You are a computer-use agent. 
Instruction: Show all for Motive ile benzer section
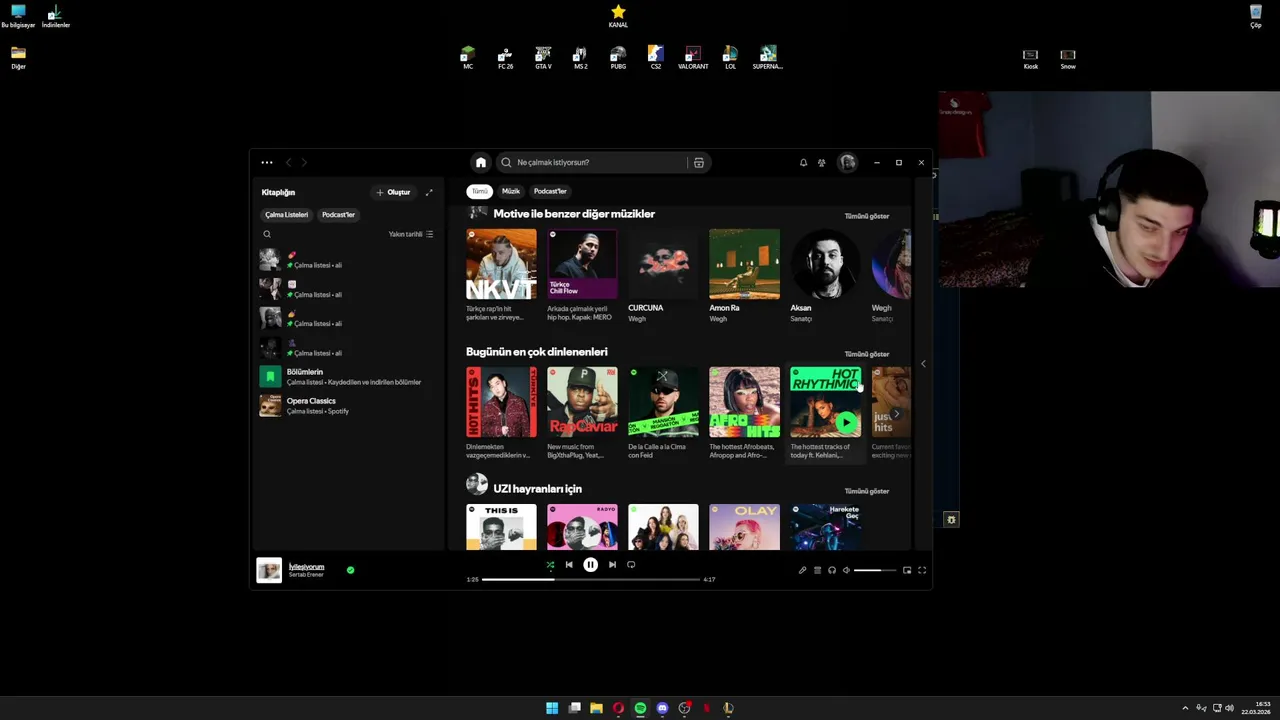(x=867, y=216)
